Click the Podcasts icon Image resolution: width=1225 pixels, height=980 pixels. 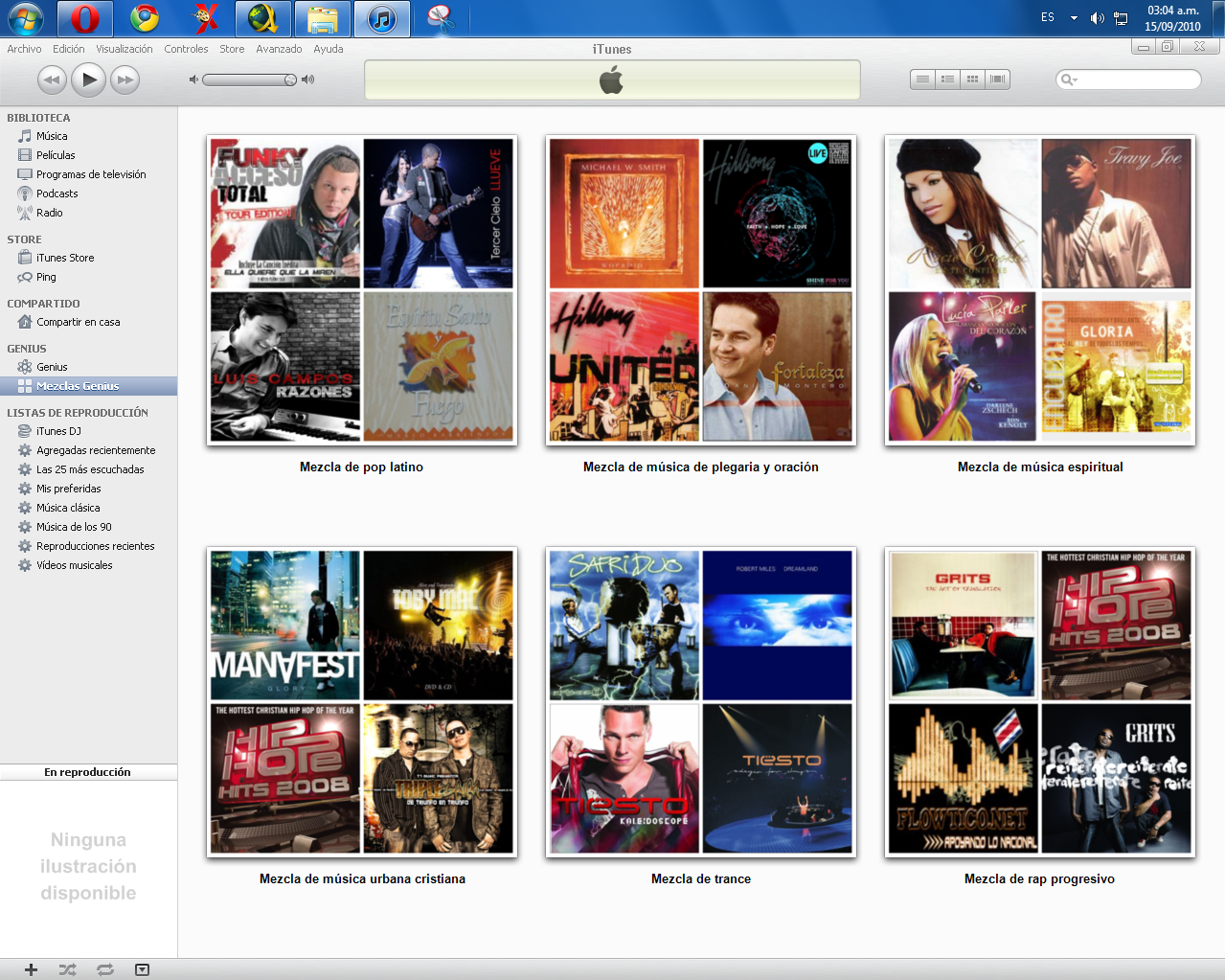click(25, 194)
